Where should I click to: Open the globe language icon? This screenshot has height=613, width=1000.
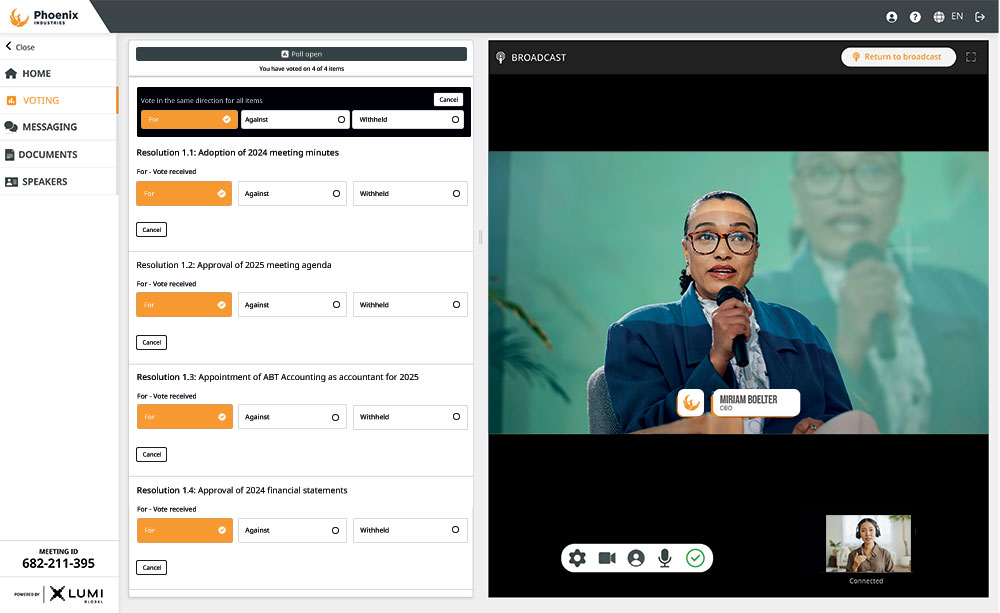click(937, 16)
